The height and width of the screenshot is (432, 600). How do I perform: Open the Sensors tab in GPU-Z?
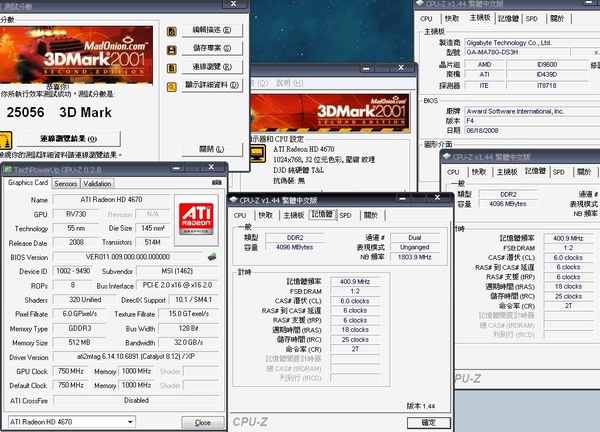point(66,184)
